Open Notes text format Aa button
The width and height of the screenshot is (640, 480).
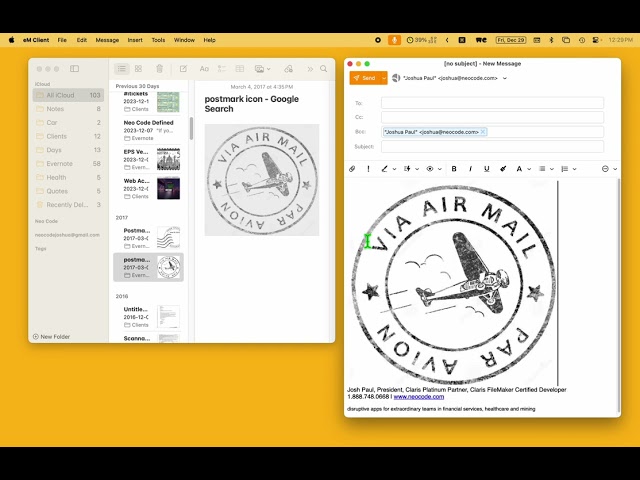pyautogui.click(x=204, y=69)
